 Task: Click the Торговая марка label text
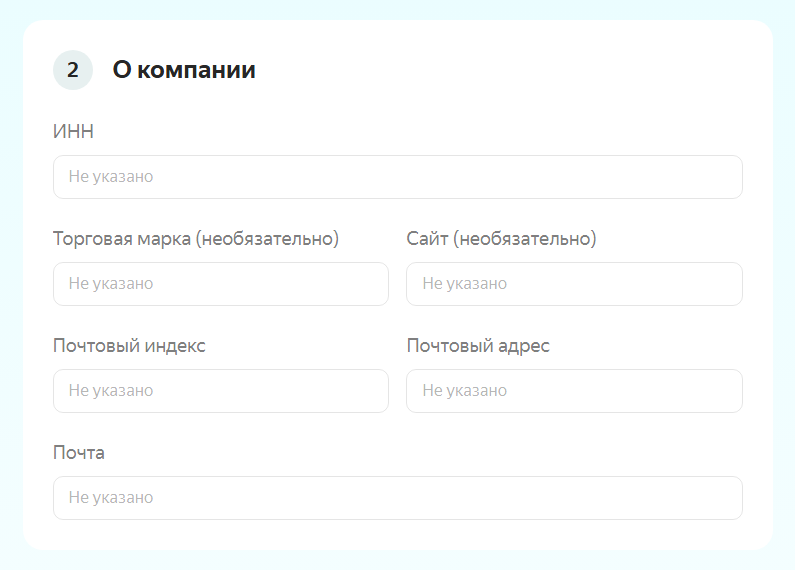tap(120, 239)
